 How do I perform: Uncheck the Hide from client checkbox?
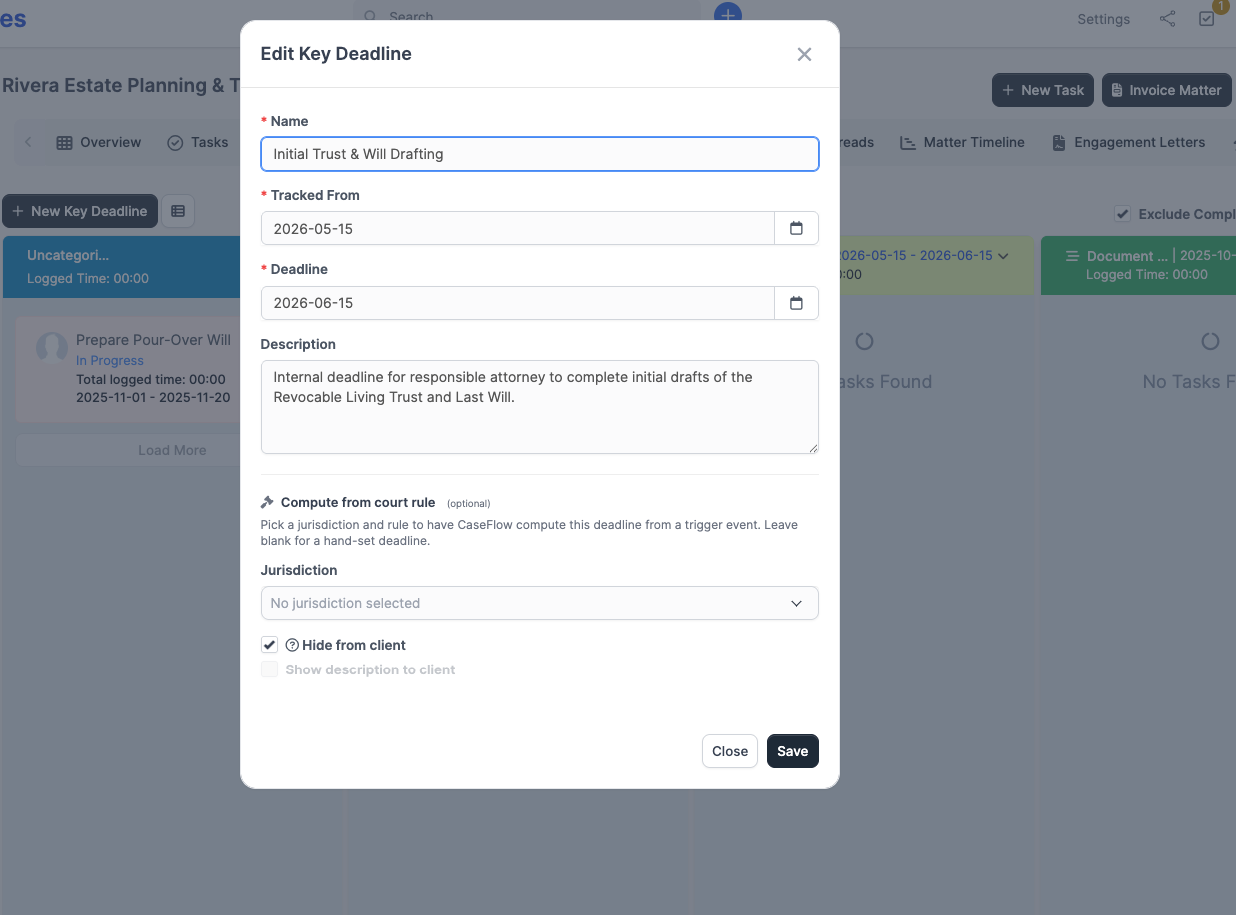[269, 645]
